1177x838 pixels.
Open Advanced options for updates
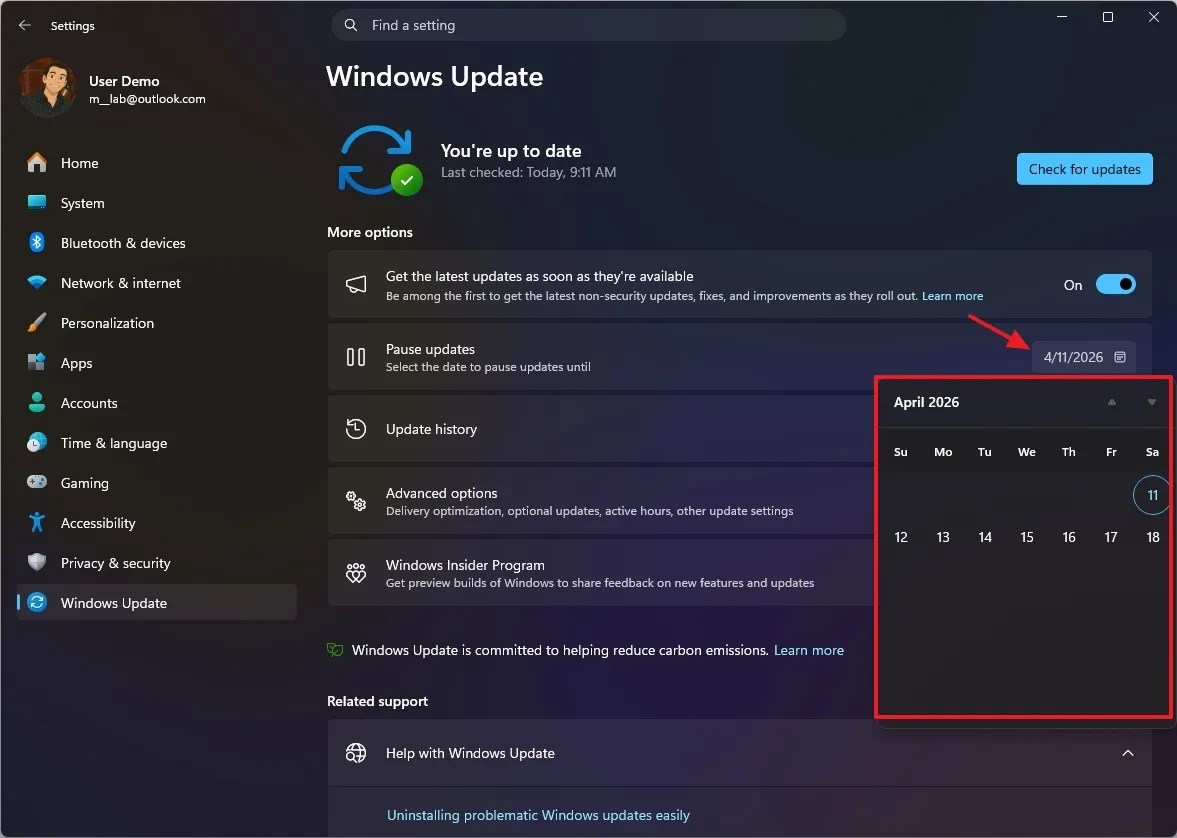(x=601, y=501)
